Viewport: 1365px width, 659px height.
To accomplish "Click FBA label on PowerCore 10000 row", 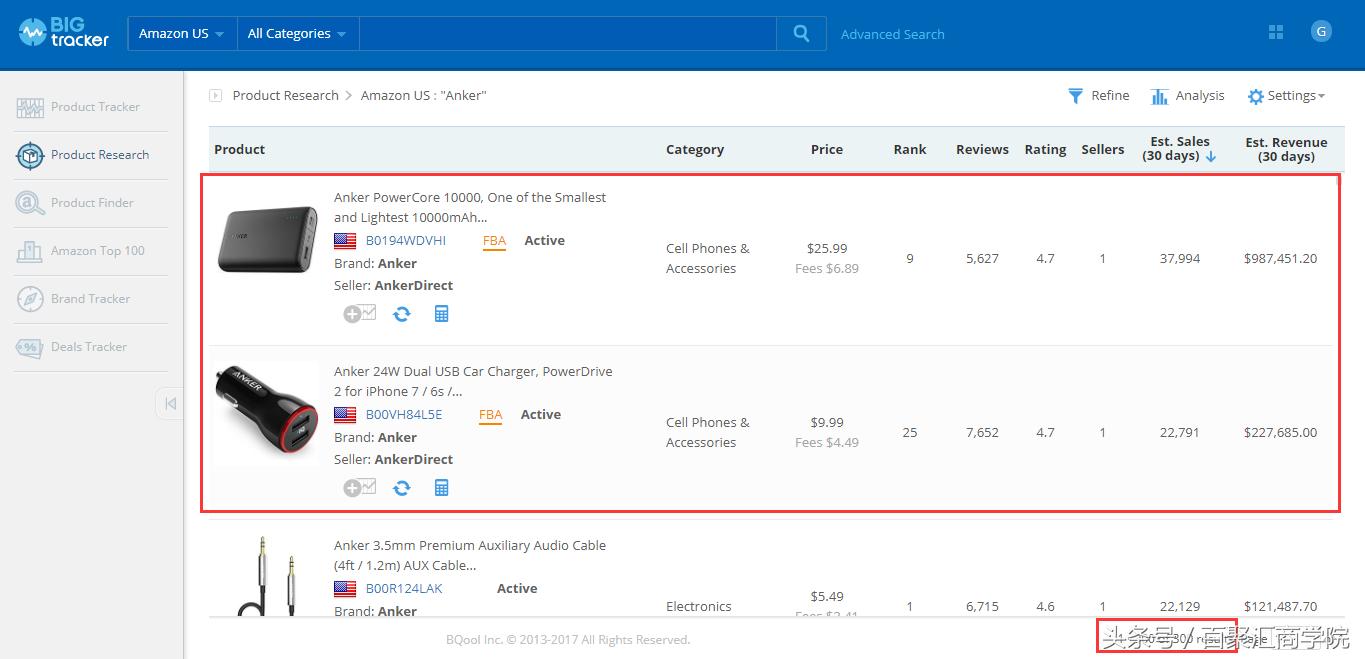I will tap(494, 241).
